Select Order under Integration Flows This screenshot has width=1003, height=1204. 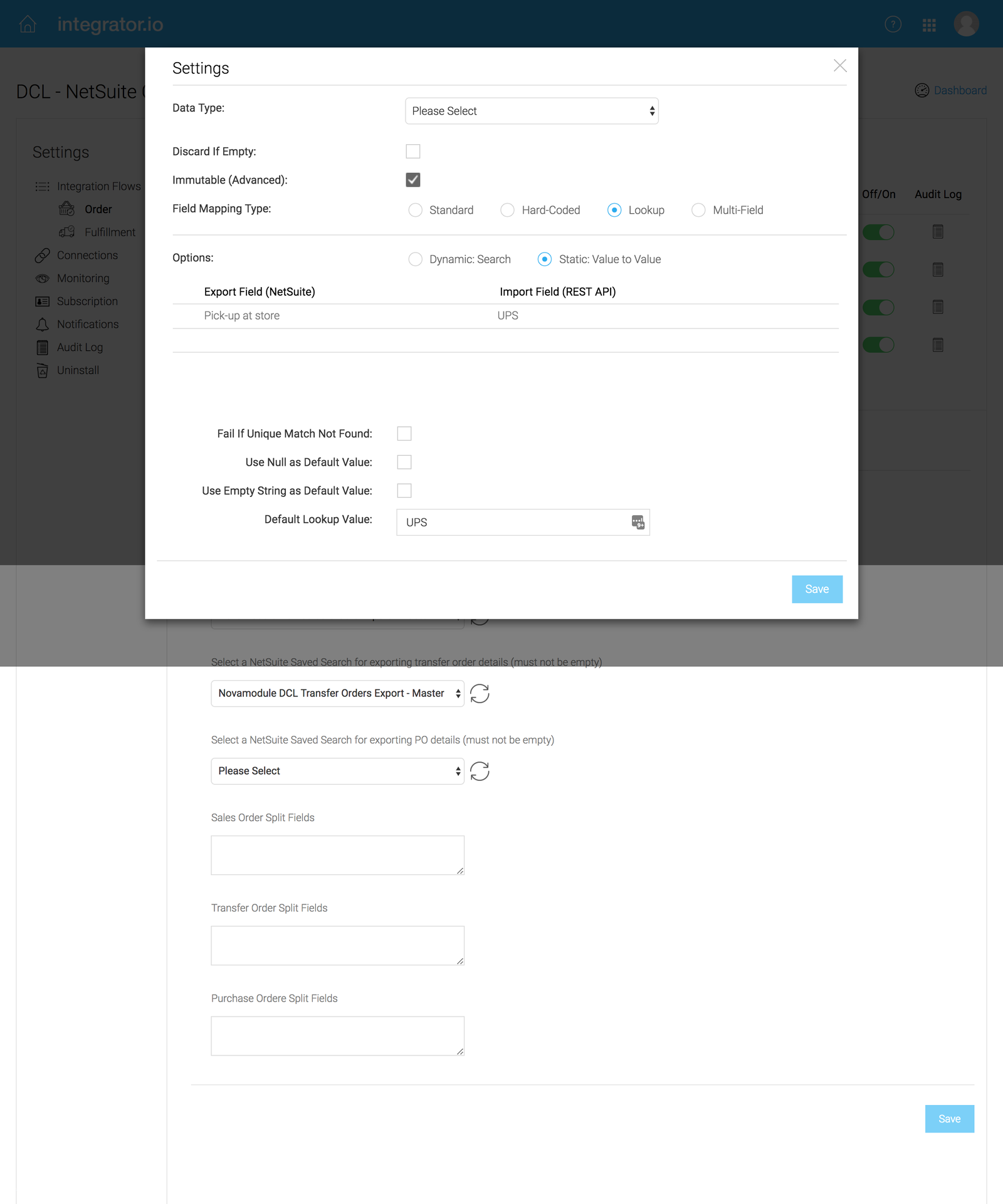coord(98,209)
